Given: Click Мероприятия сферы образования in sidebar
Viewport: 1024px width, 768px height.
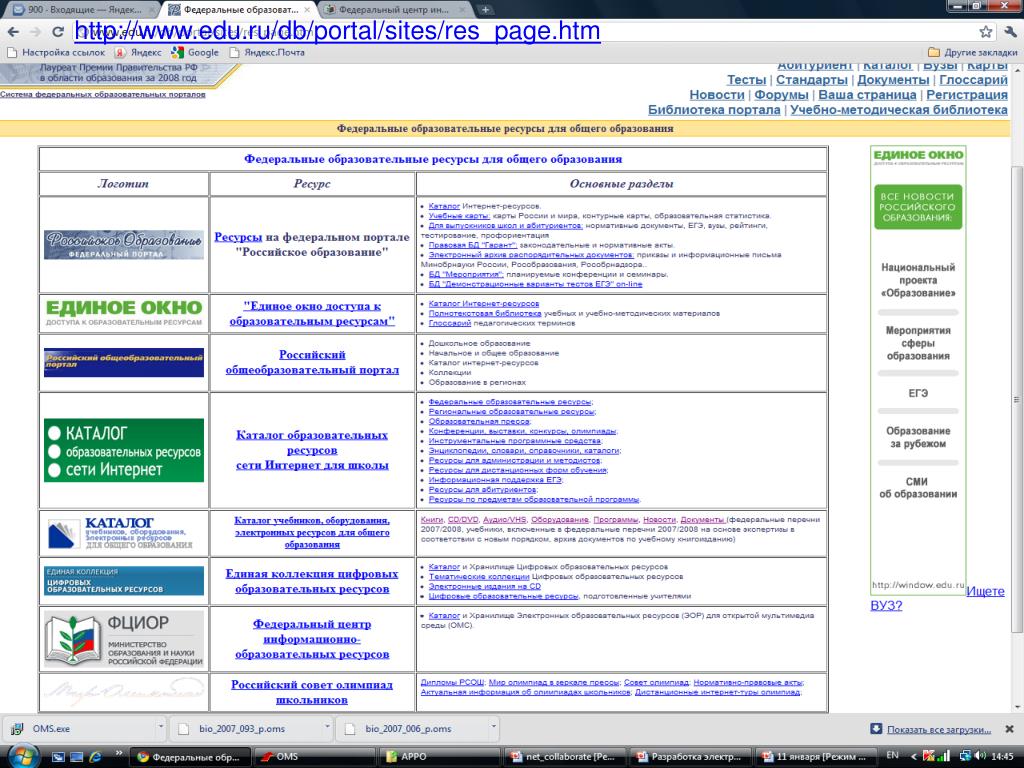Looking at the screenshot, I should (918, 343).
